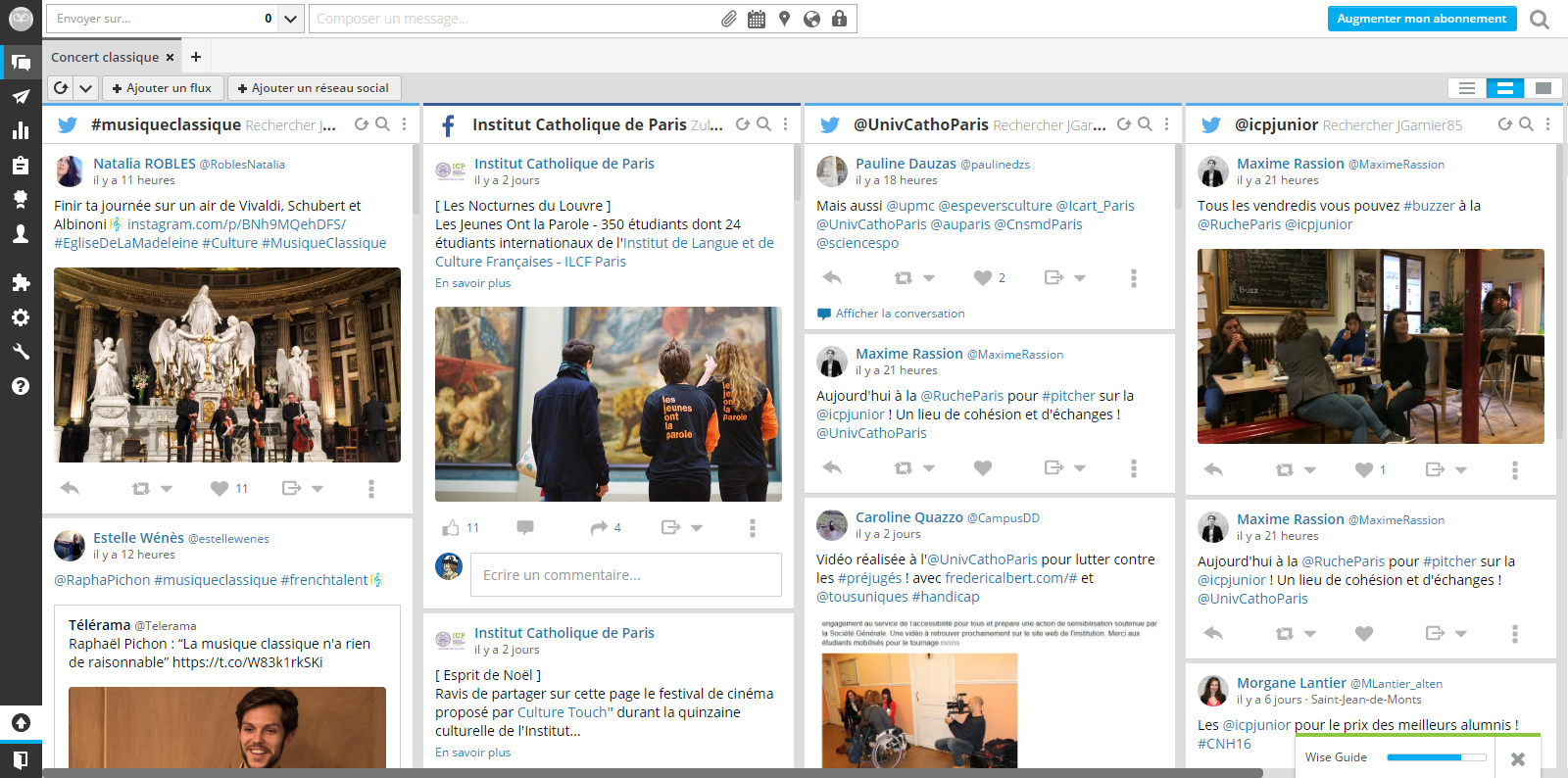This screenshot has width=1568, height=778.
Task: Expand profile picker dropdown arrow
Action: coord(290,19)
